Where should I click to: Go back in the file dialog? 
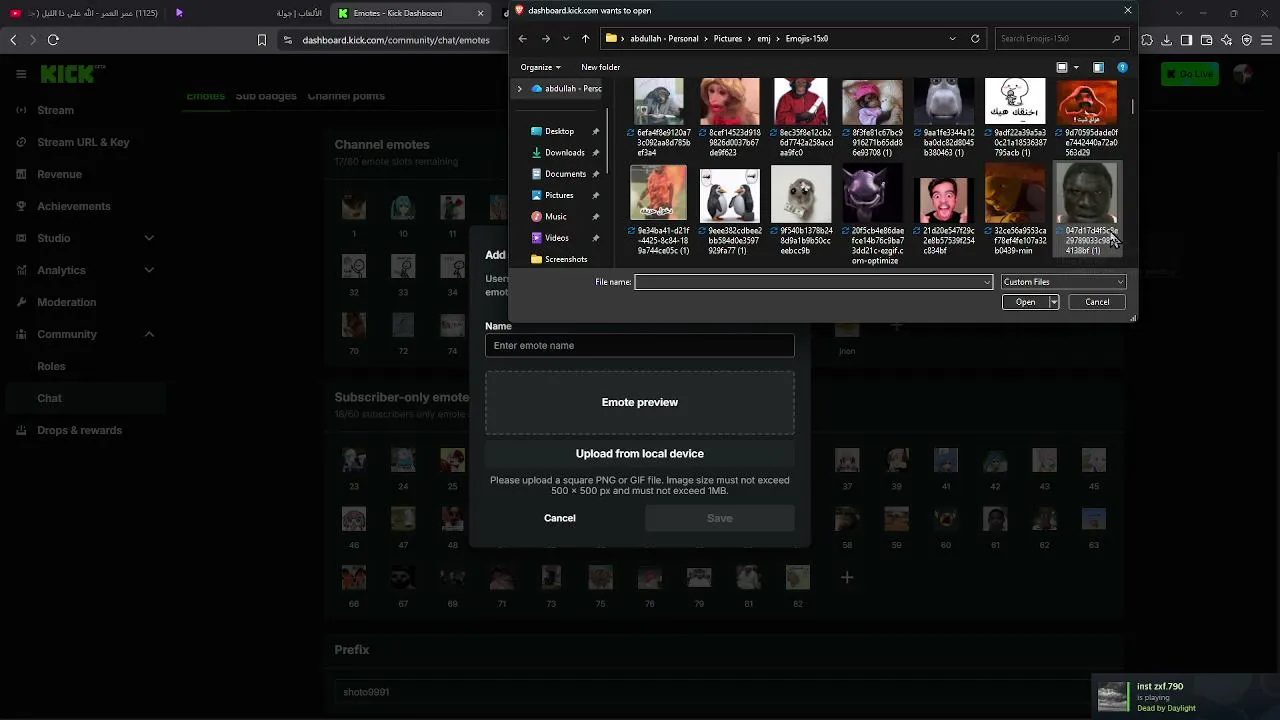click(x=522, y=39)
